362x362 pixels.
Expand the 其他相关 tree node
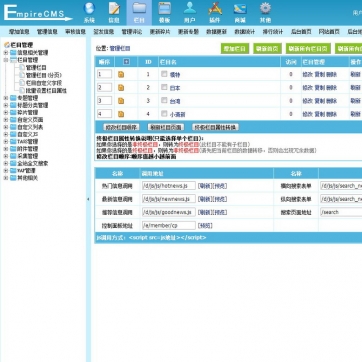(x=6, y=178)
